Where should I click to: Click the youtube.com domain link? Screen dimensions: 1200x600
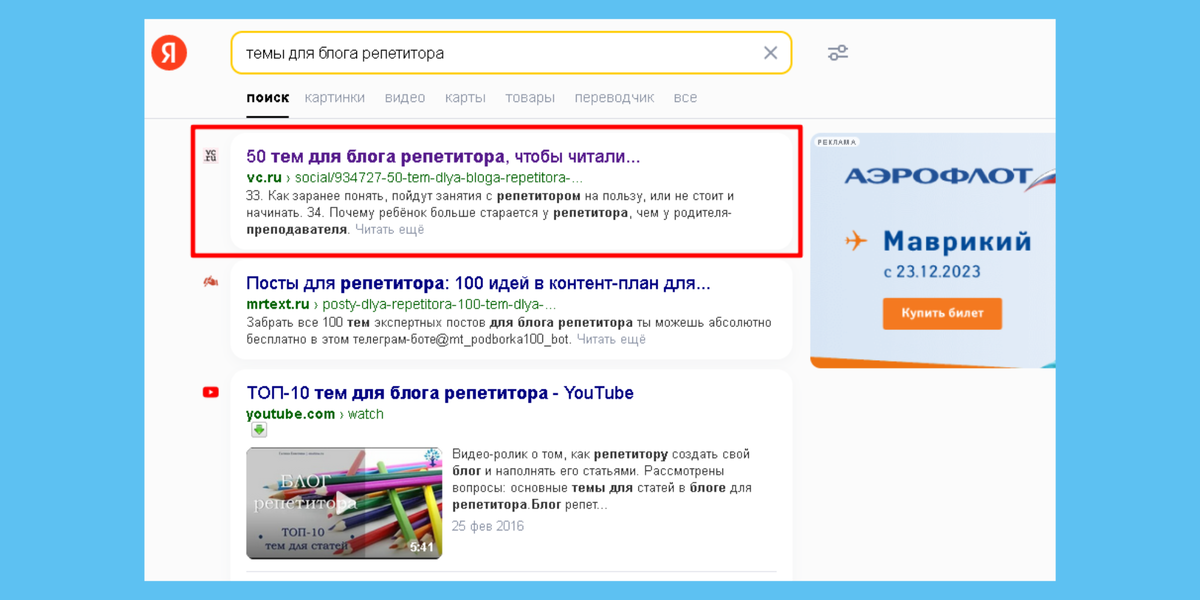pos(291,414)
